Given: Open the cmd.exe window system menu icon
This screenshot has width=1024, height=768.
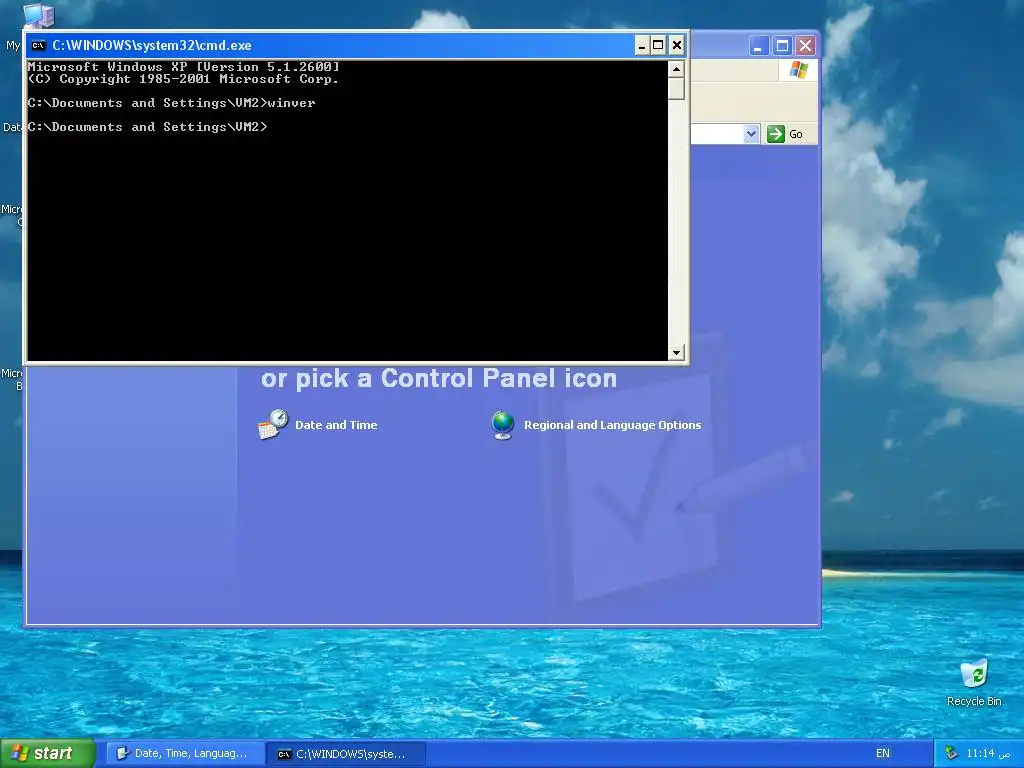Looking at the screenshot, I should pos(39,45).
